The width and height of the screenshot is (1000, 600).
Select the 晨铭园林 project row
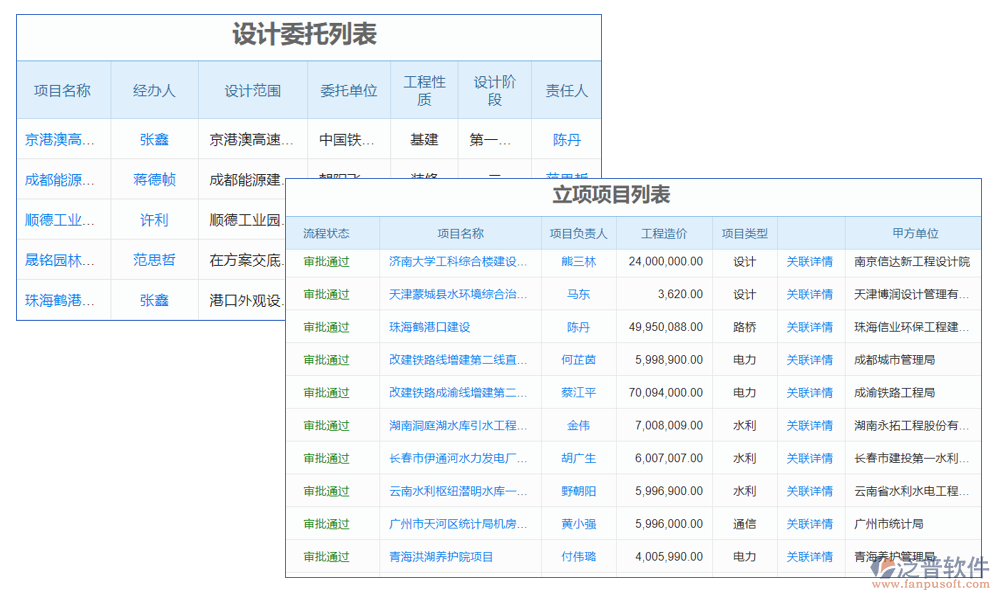tap(62, 259)
